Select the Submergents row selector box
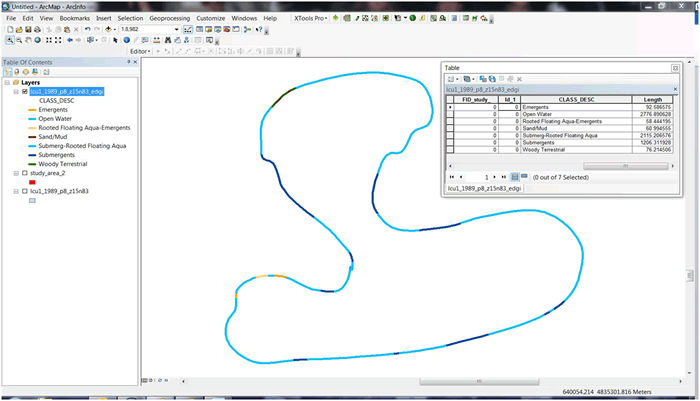The height and width of the screenshot is (401, 700). point(450,142)
